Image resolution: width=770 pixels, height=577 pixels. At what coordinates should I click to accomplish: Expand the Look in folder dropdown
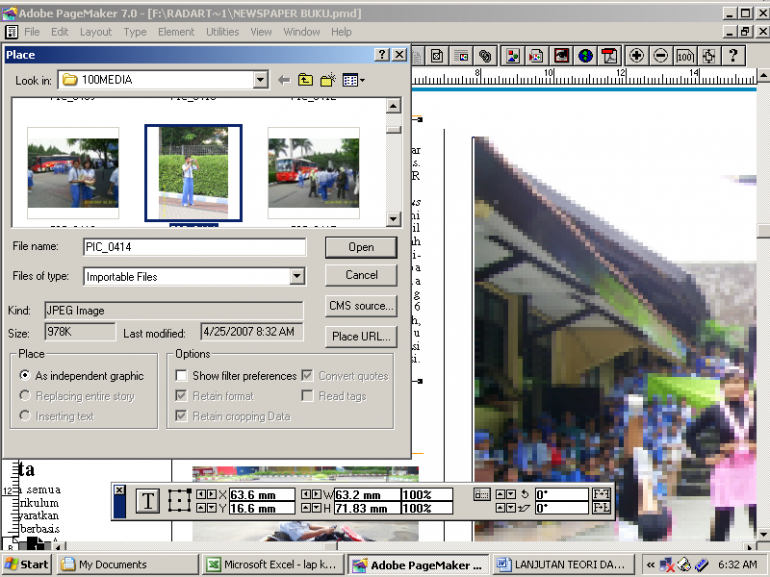point(260,80)
